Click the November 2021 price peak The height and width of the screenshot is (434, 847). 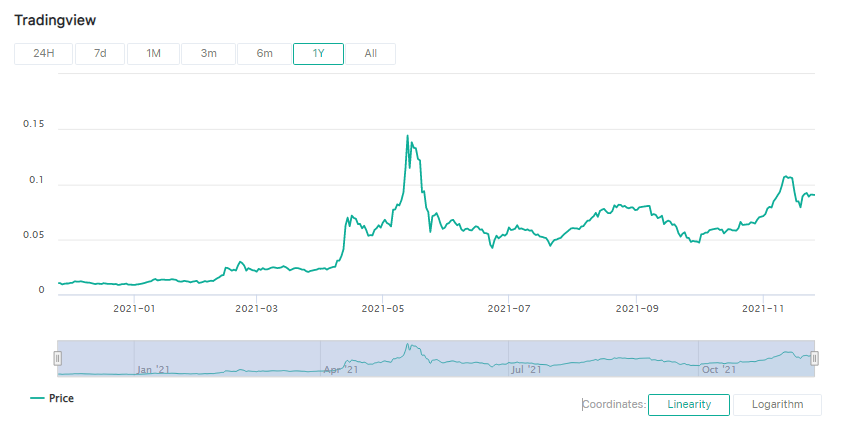[785, 177]
